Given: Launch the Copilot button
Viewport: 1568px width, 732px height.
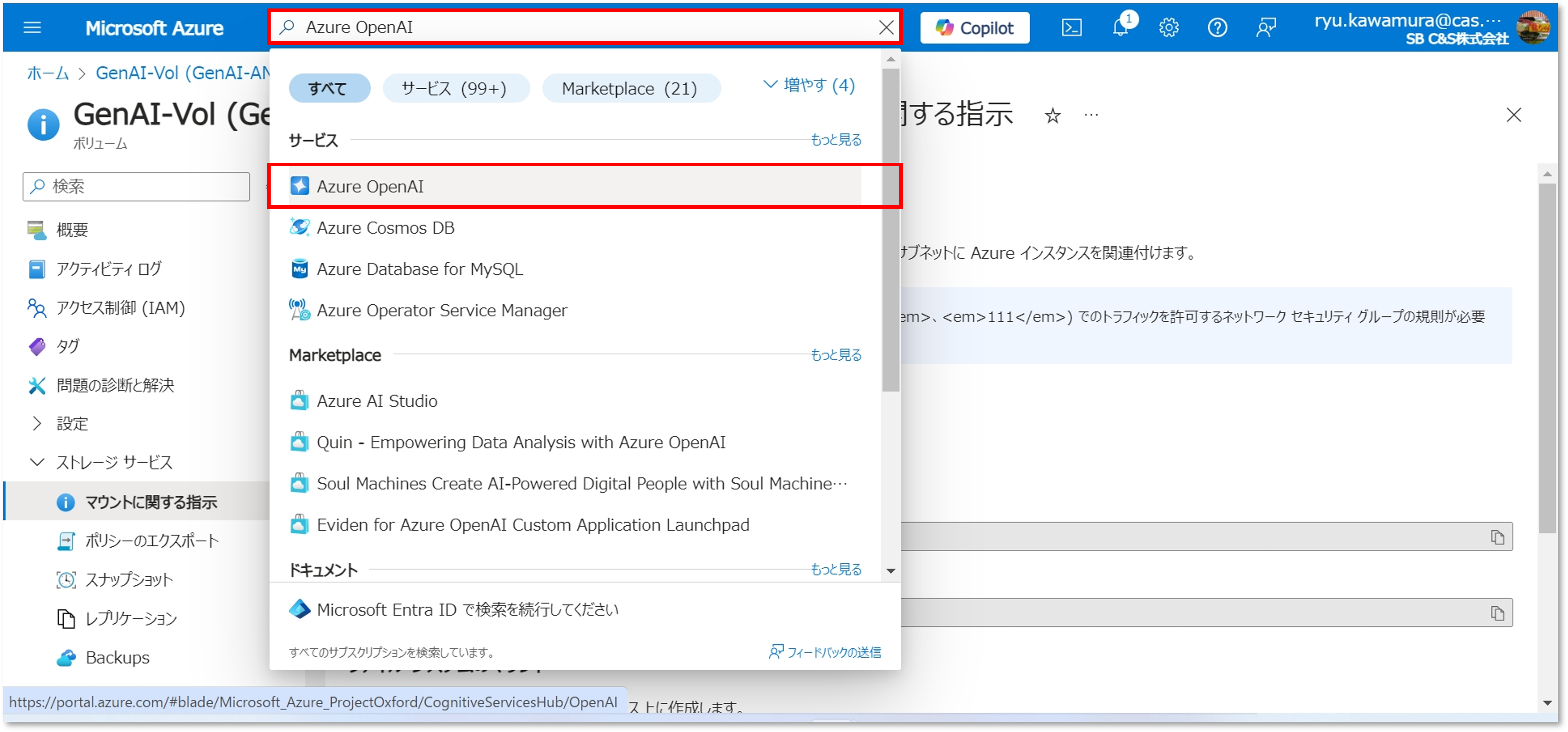Looking at the screenshot, I should coord(974,28).
